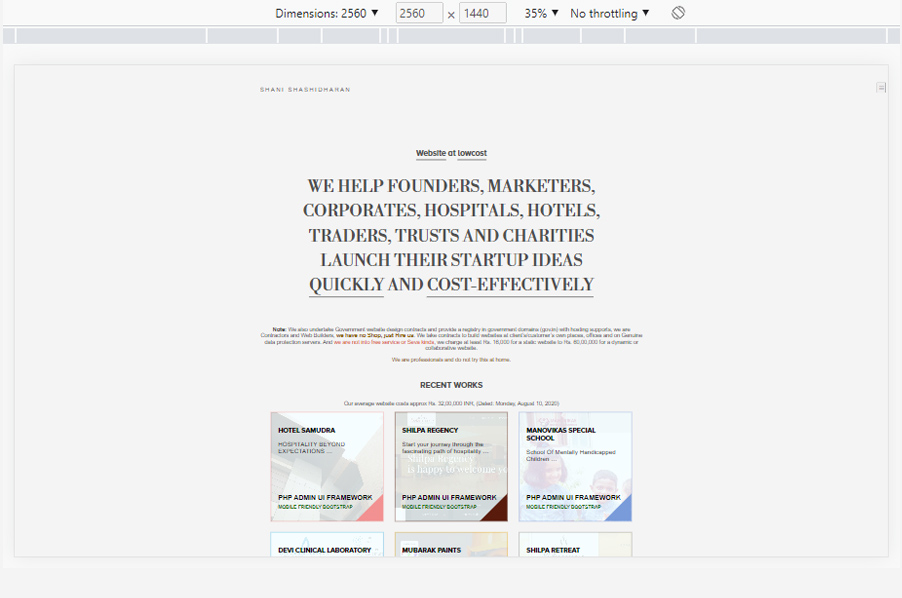Click PHP ADMIN UI FRAMEWORK label on Hotel Samudra card
The image size is (902, 598).
click(x=326, y=497)
